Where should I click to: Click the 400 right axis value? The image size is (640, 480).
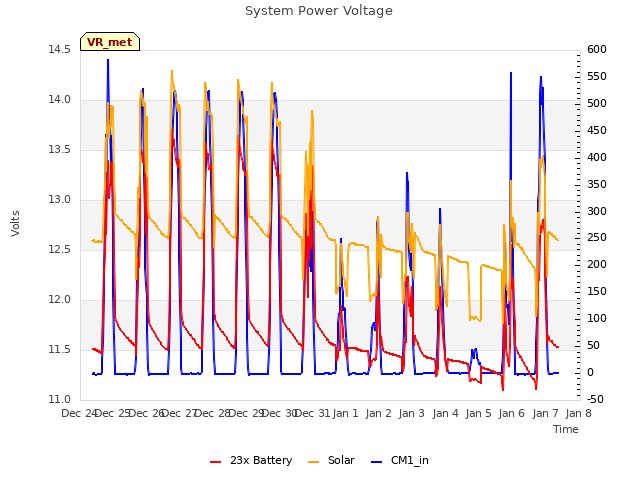pyautogui.click(x=597, y=157)
